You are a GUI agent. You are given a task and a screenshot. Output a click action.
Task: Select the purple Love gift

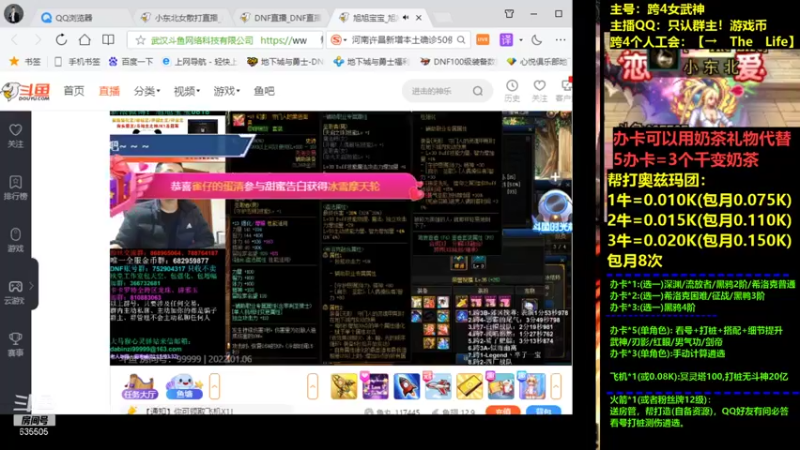[x=375, y=386]
